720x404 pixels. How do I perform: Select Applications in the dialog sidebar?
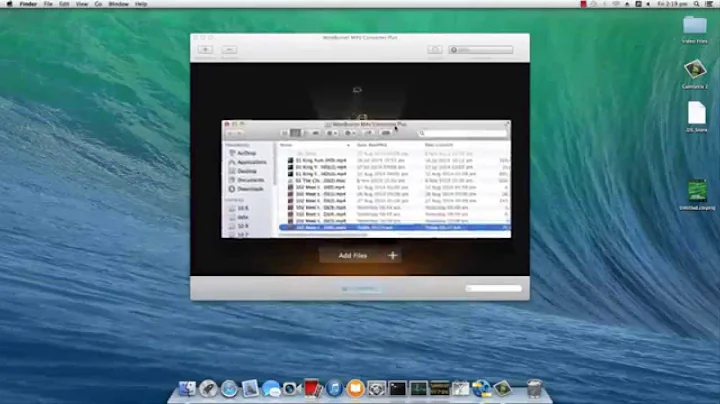248,162
